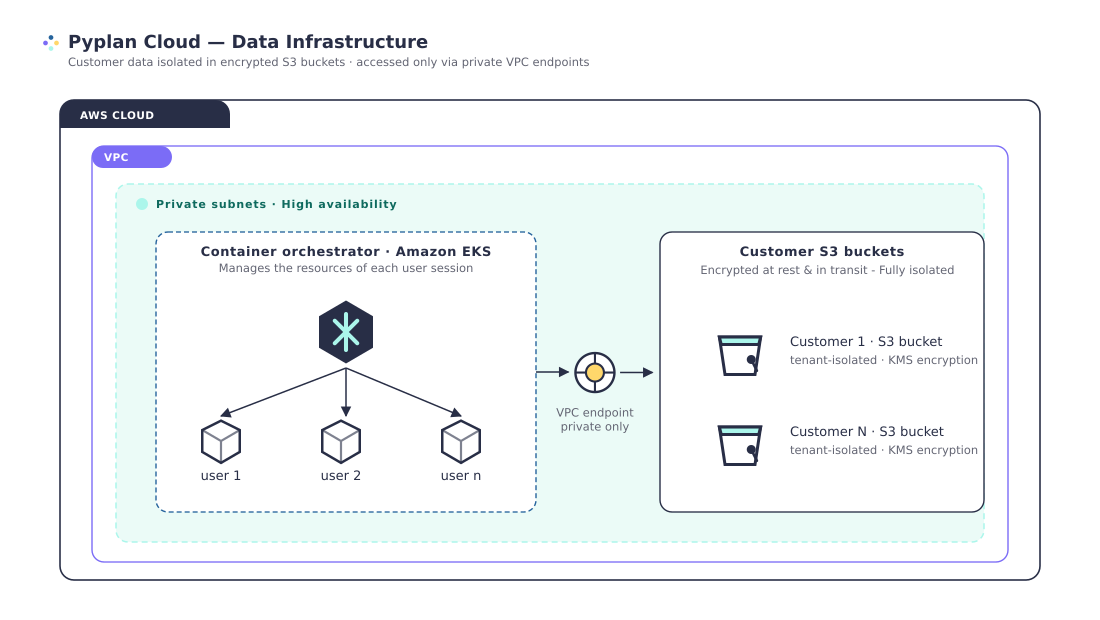Click the Customer 1 S3 bucket icon
The width and height of the screenshot is (1100, 620).
point(739,355)
